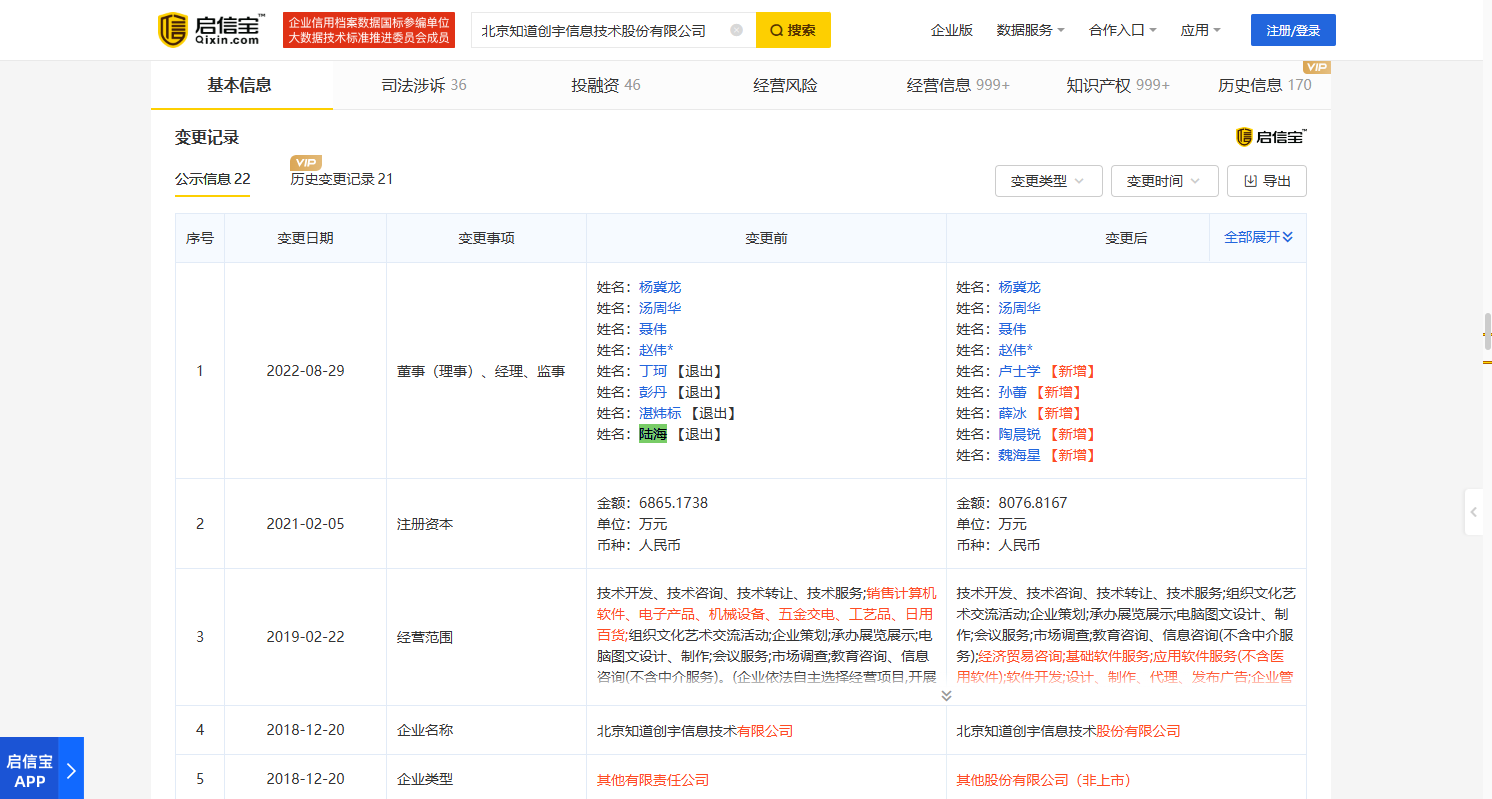This screenshot has height=799, width=1492.
Task: Click the 注册/登录 button
Action: pyautogui.click(x=1293, y=30)
